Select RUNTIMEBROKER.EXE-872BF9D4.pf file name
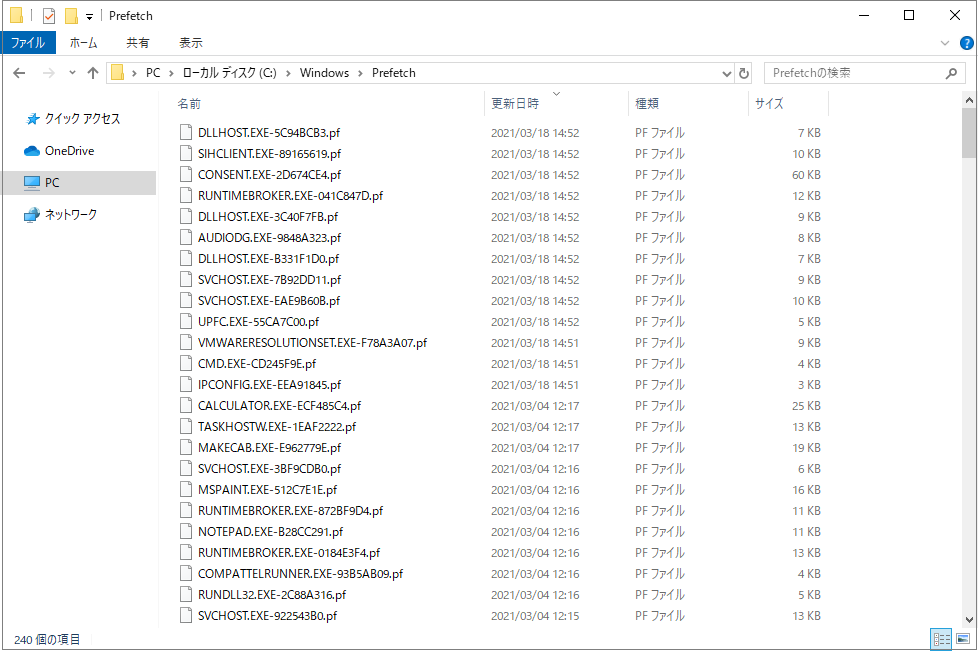The image size is (979, 652). pyautogui.click(x=290, y=511)
